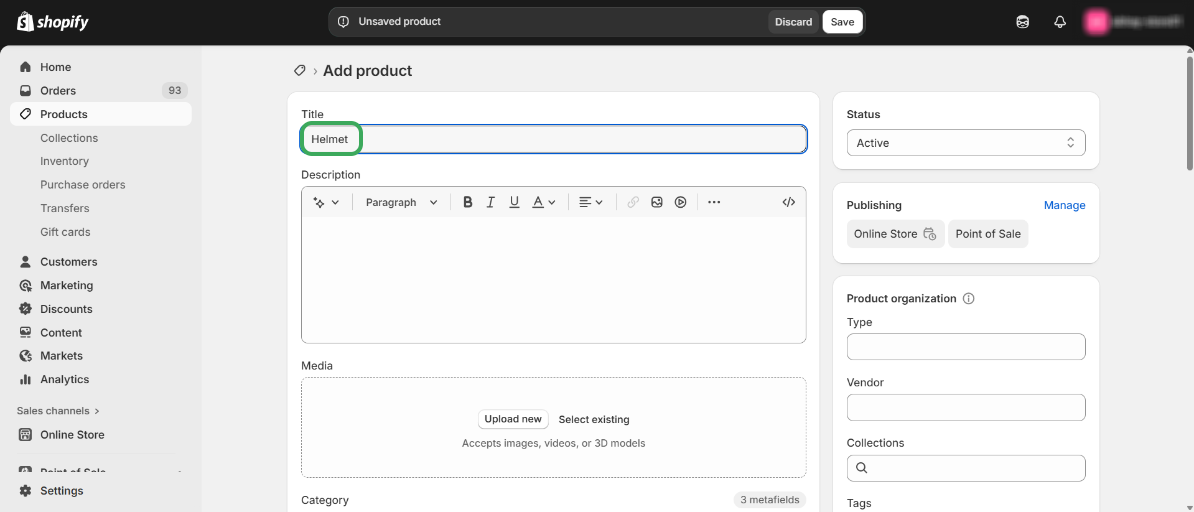1194x512 pixels.
Task: Discard the unsaved product
Action: click(x=793, y=22)
